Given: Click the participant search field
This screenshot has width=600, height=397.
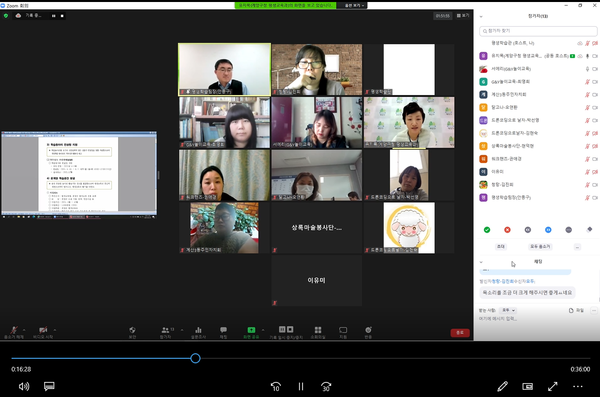Looking at the screenshot, I should tap(538, 31).
